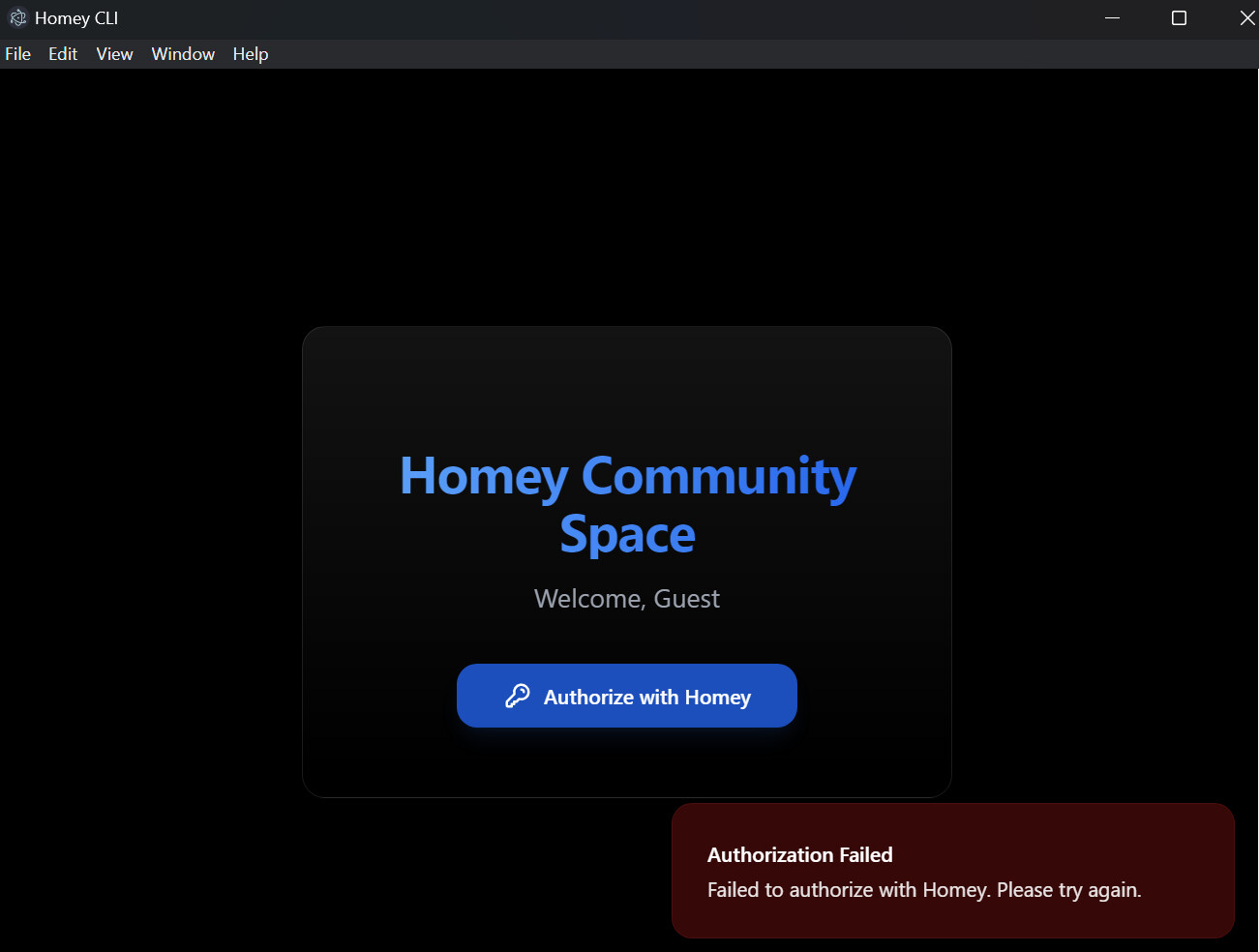The width and height of the screenshot is (1259, 952).
Task: Click the key icon on the authorize button
Action: click(518, 696)
